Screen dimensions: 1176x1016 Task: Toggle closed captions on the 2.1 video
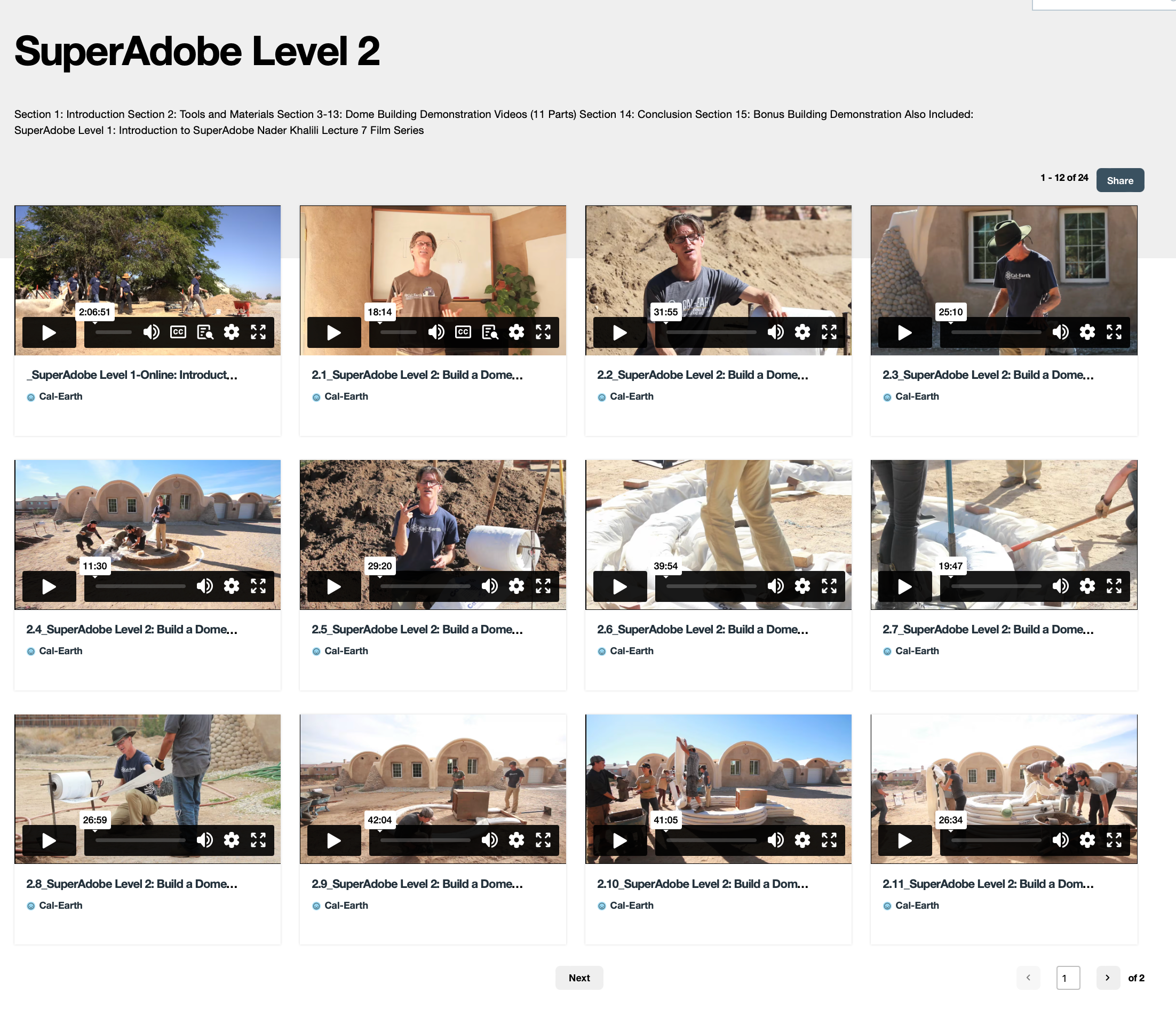point(463,332)
